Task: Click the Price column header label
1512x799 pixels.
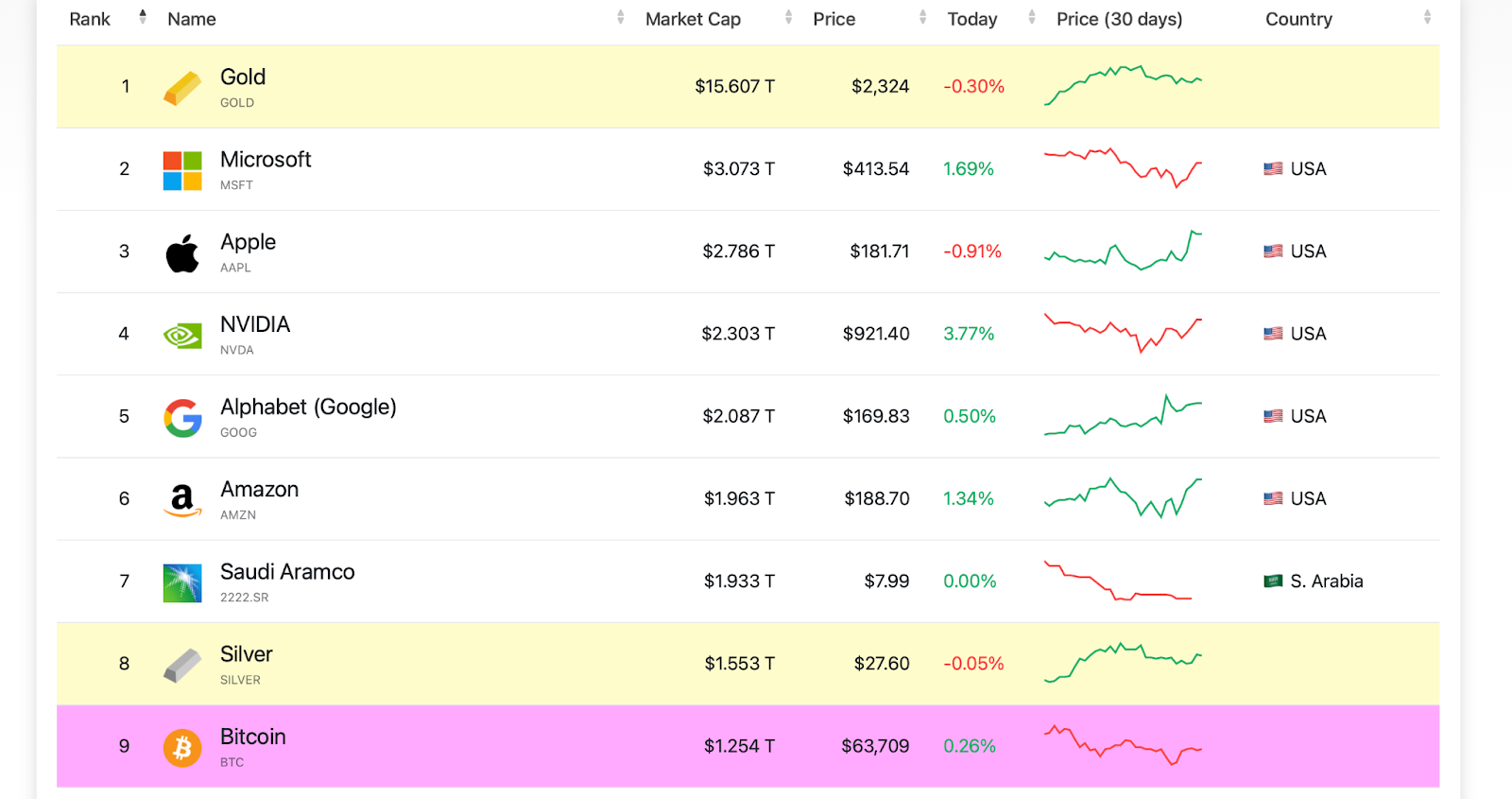Action: pyautogui.click(x=833, y=19)
